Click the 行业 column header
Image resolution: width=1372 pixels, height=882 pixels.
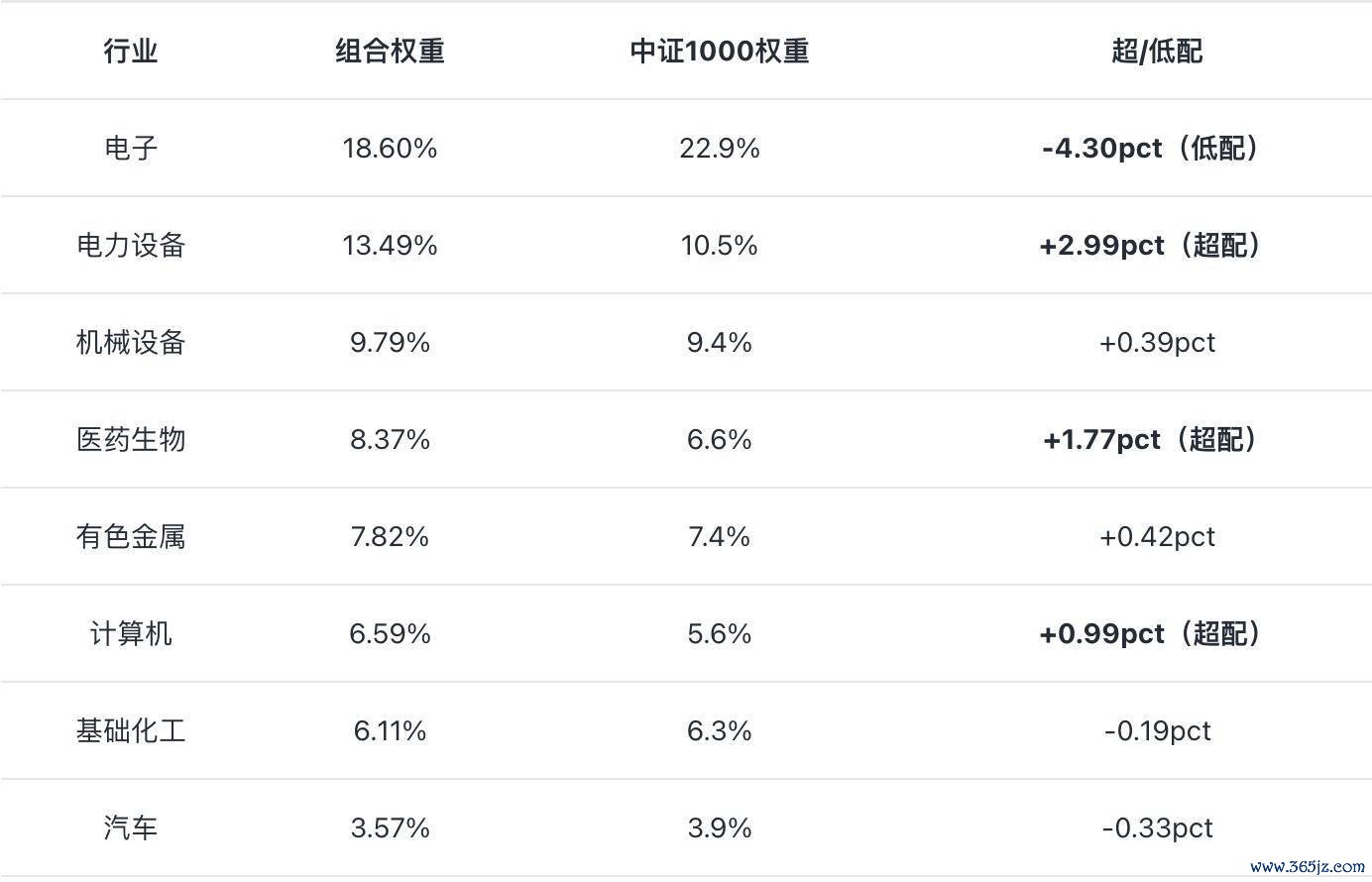pyautogui.click(x=131, y=51)
